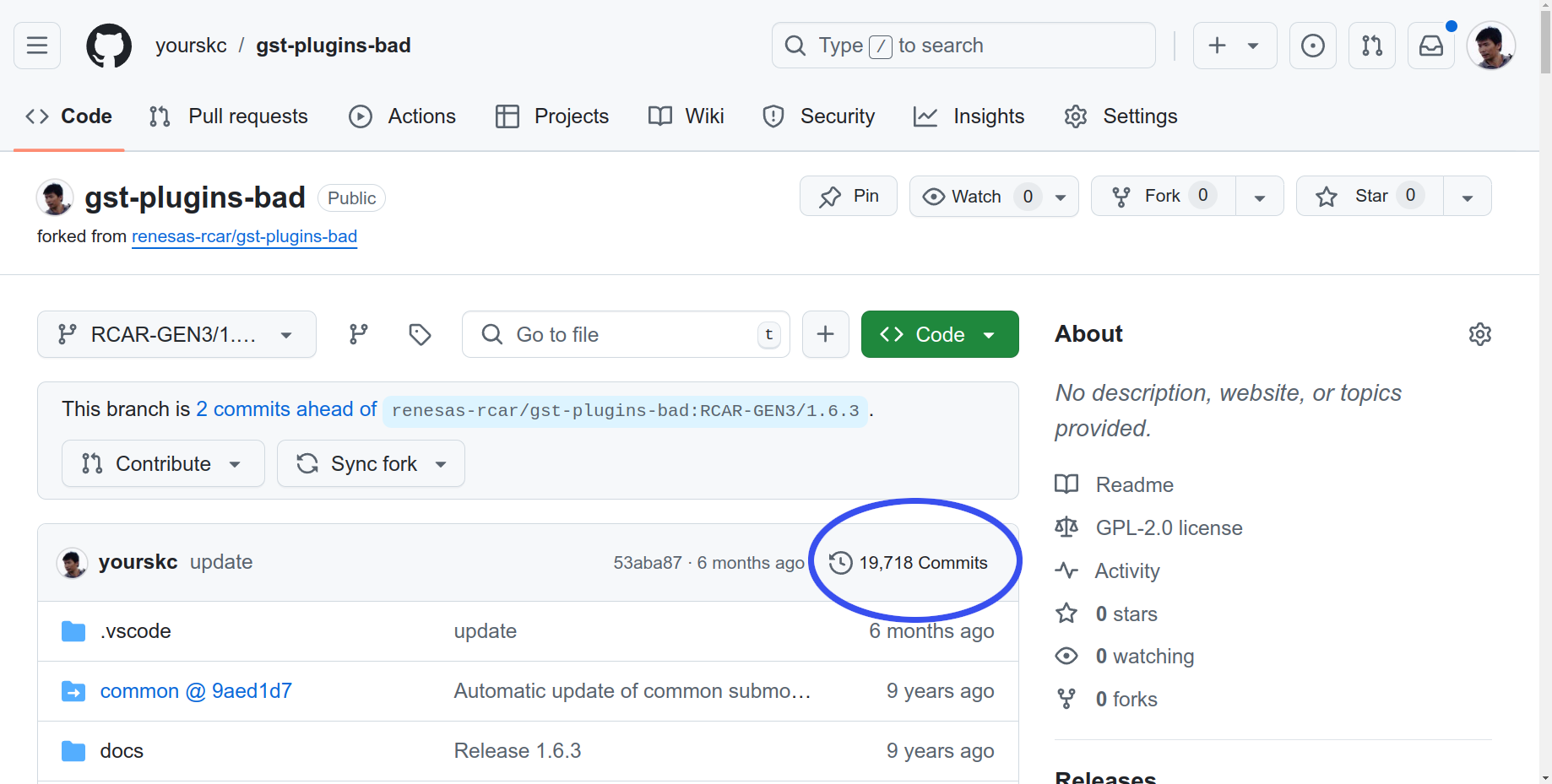Open the issues icon in header
The width and height of the screenshot is (1552, 784).
click(x=1312, y=46)
